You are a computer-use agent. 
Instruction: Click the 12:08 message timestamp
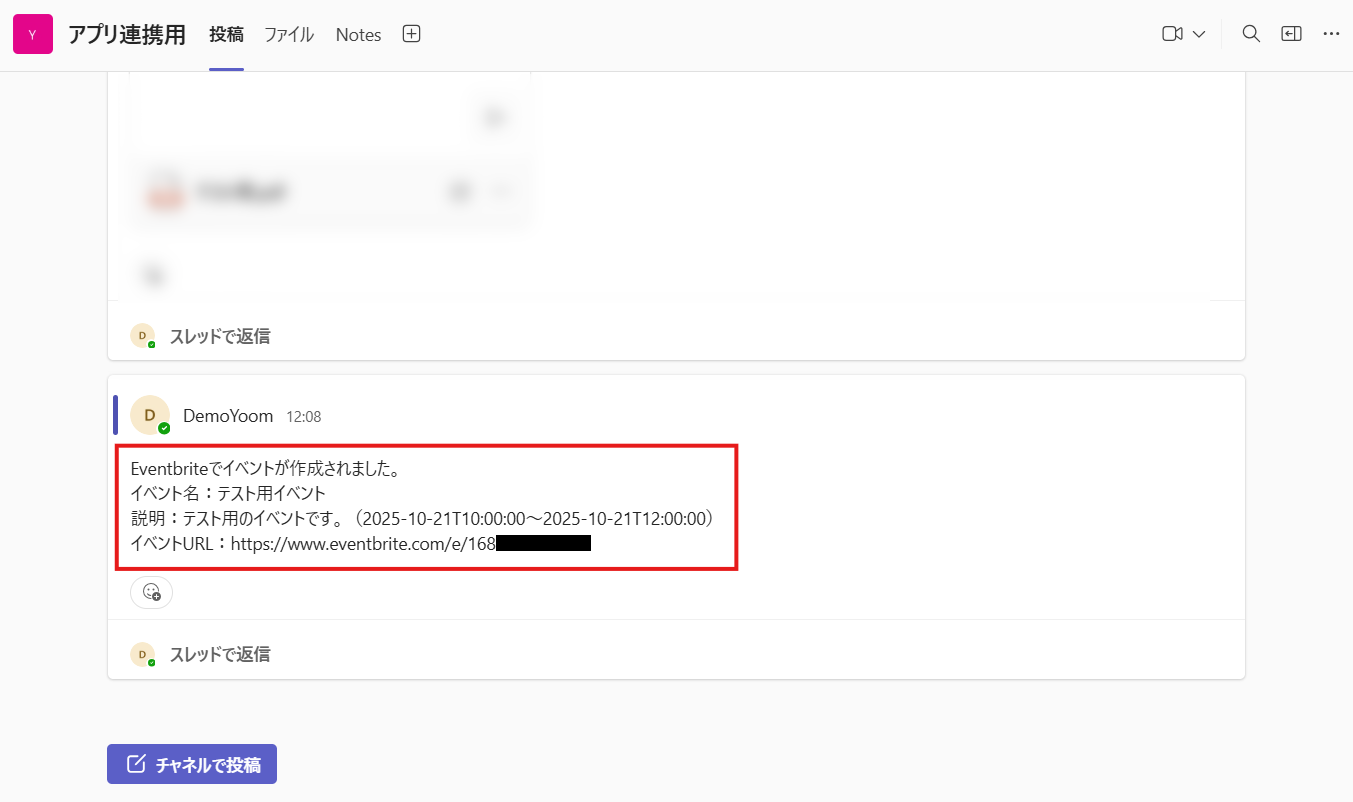point(304,417)
